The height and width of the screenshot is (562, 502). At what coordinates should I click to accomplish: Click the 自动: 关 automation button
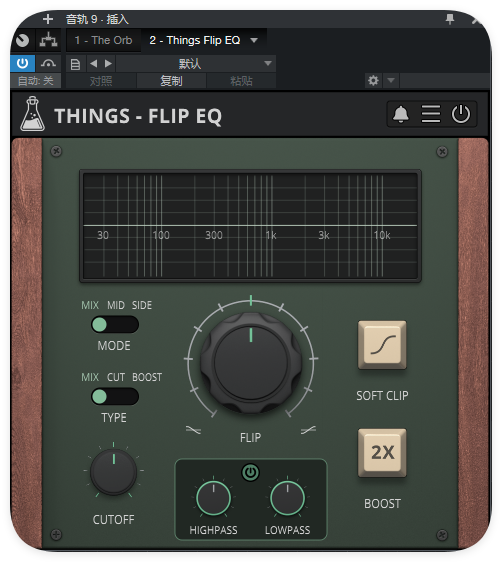[35, 81]
